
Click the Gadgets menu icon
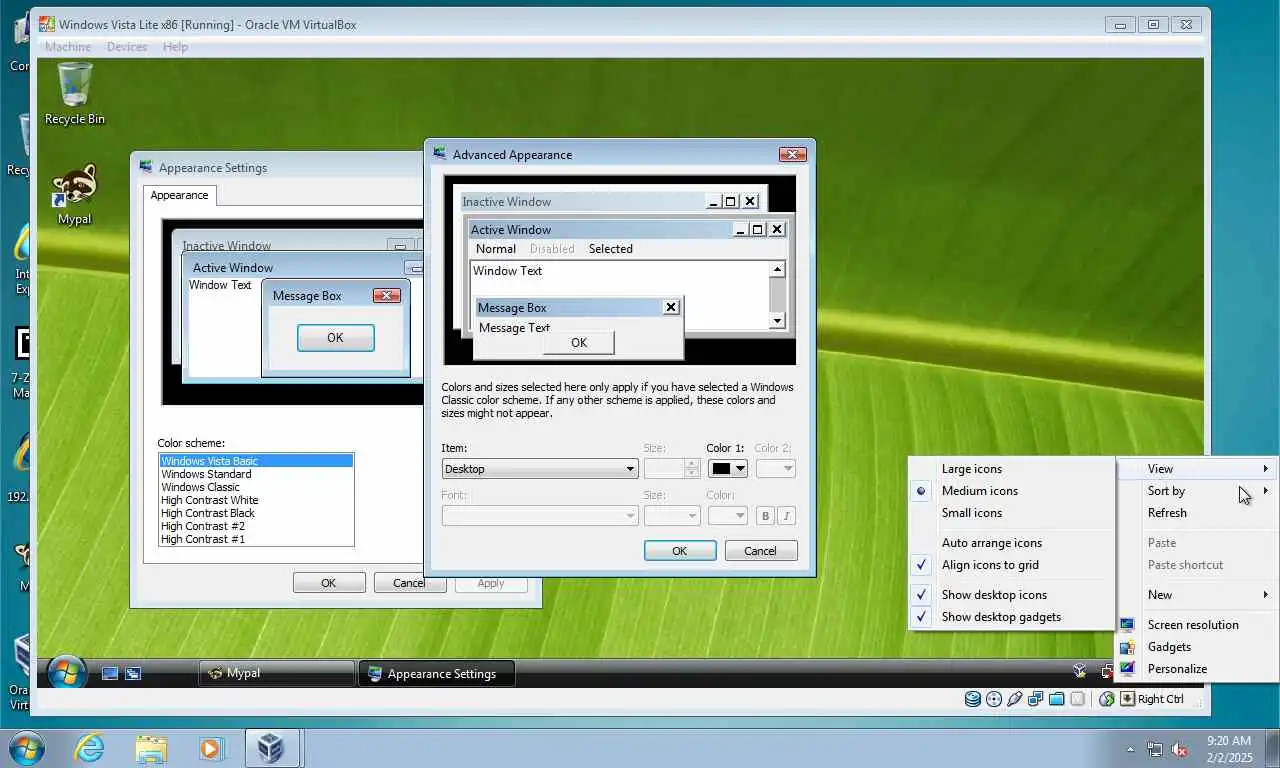click(1128, 647)
